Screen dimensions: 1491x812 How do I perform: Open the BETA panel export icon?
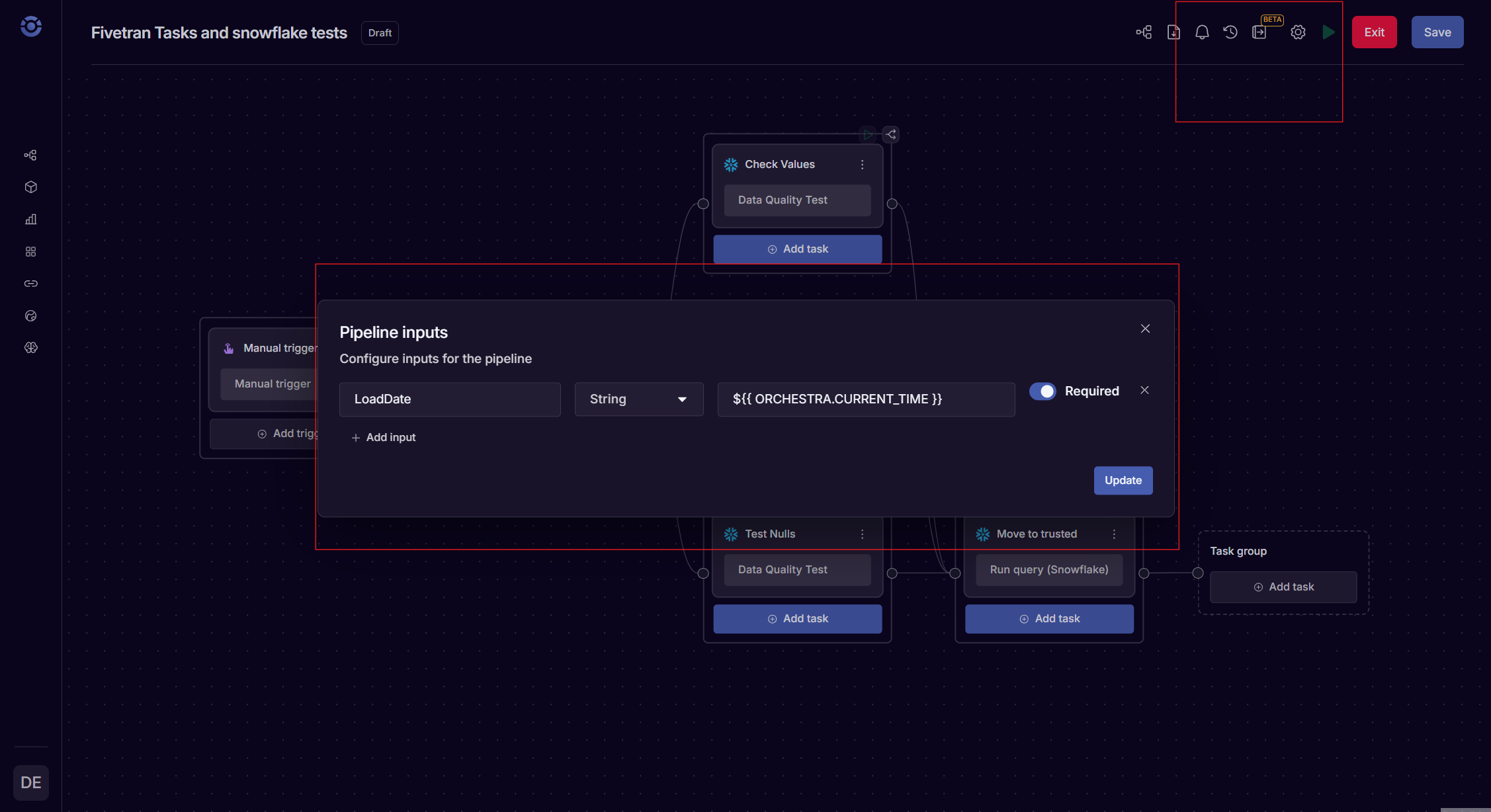pyautogui.click(x=1259, y=32)
